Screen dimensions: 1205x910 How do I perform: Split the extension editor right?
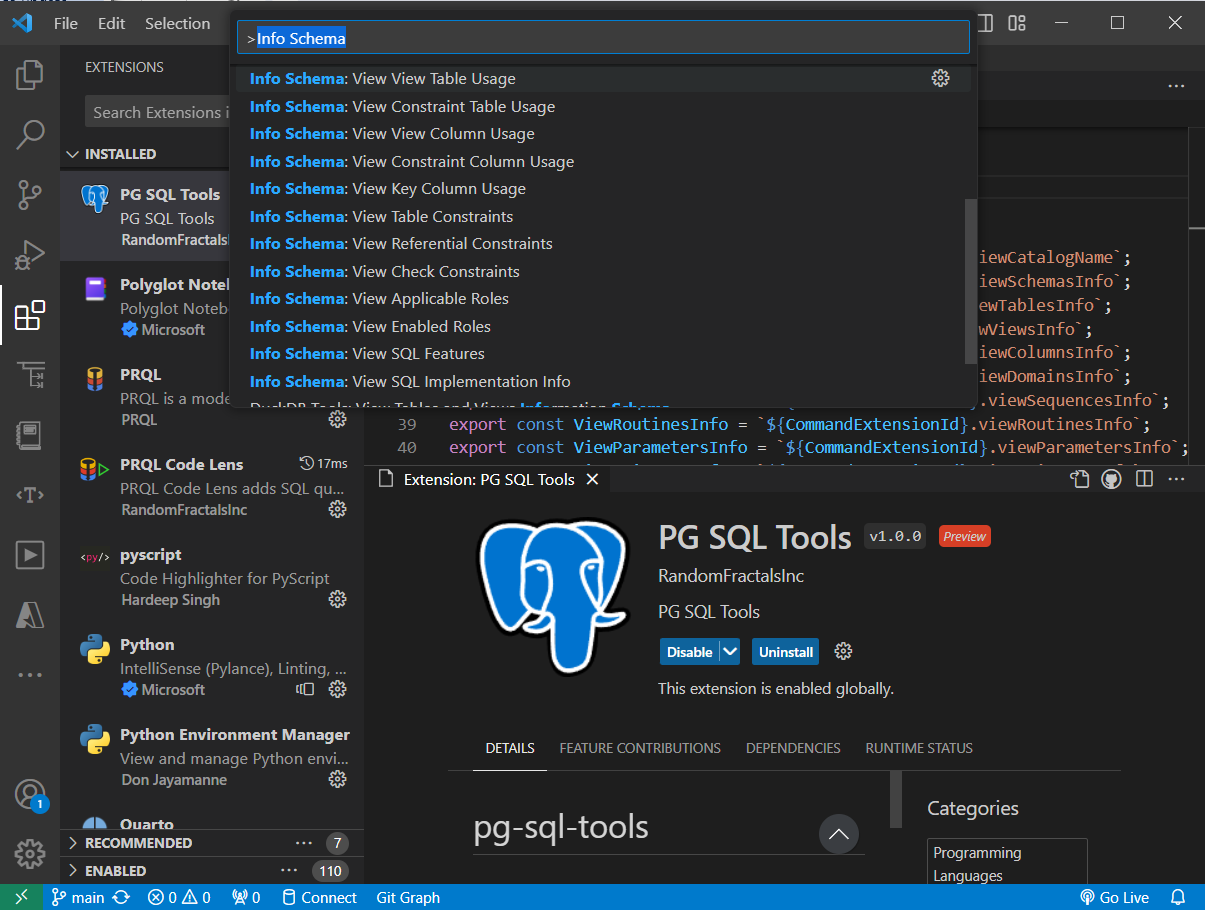click(x=1145, y=479)
